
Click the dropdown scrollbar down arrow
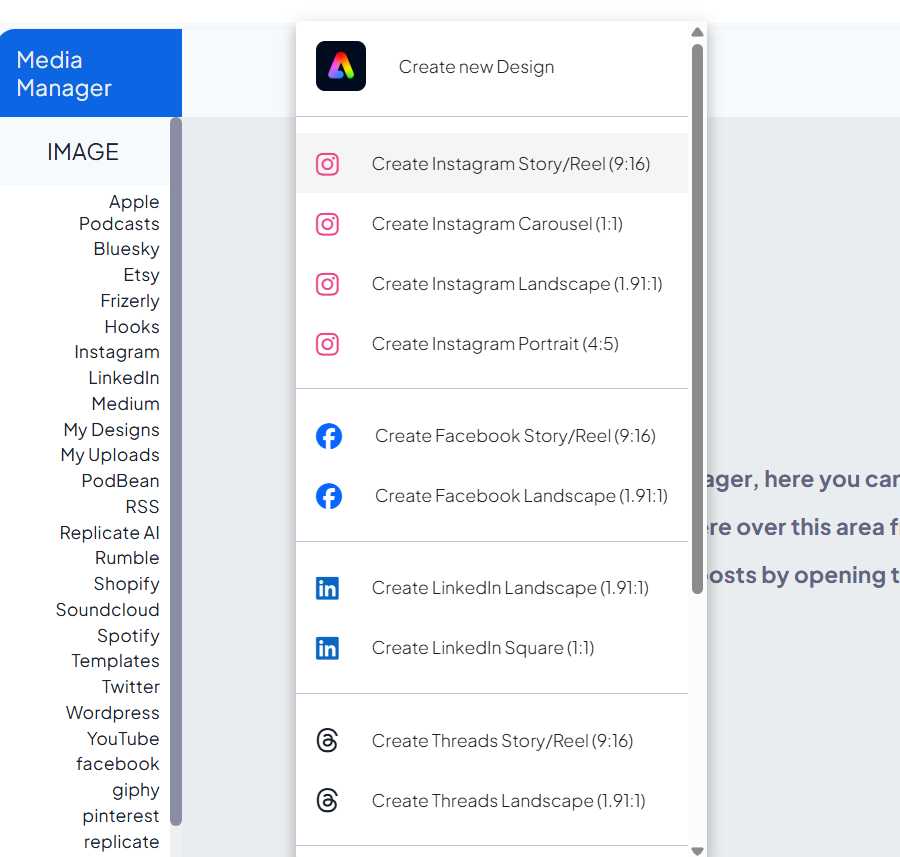click(697, 851)
